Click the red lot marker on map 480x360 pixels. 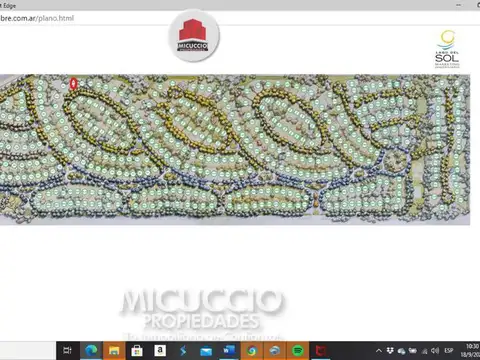[73, 84]
